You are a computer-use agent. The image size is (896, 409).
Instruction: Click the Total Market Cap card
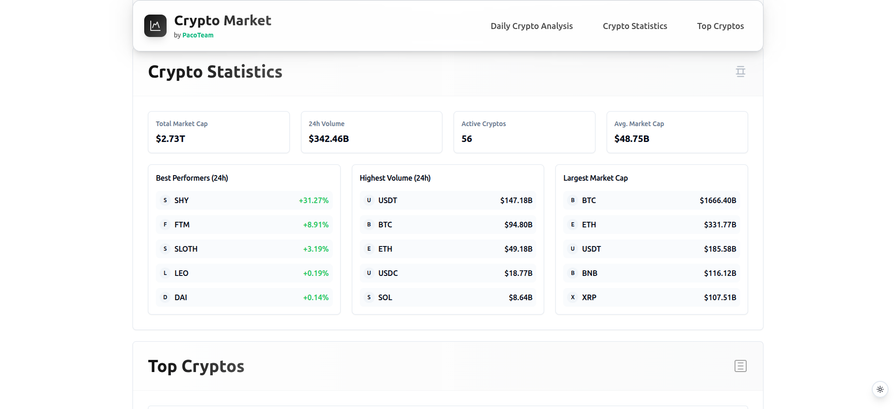point(218,132)
